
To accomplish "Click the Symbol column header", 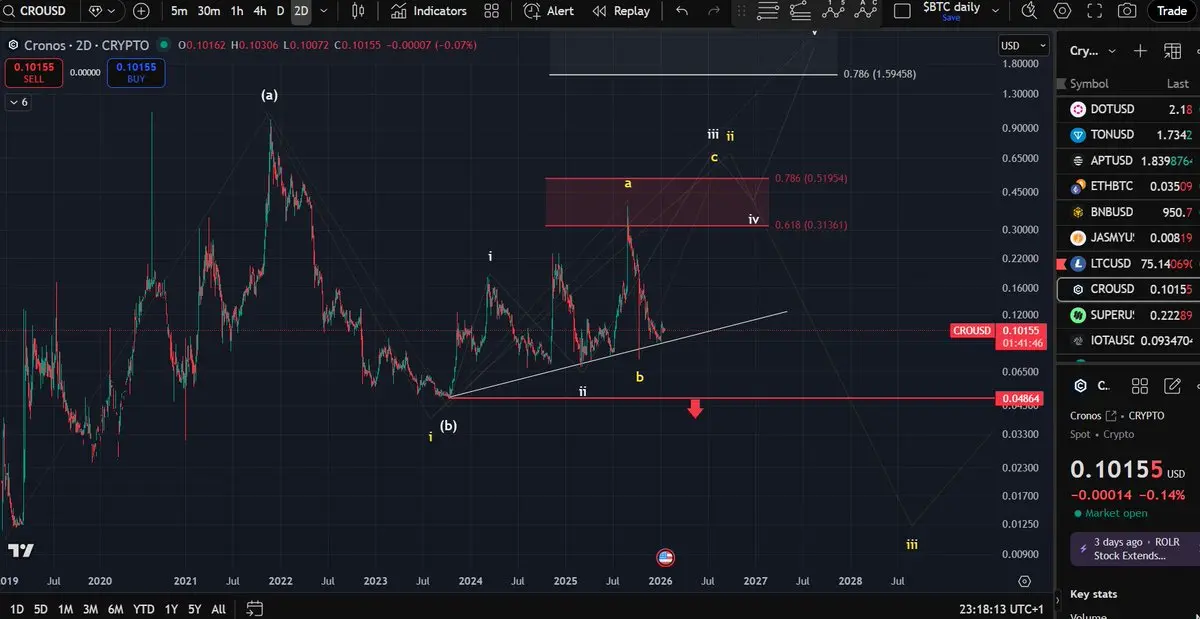I will tap(1089, 84).
